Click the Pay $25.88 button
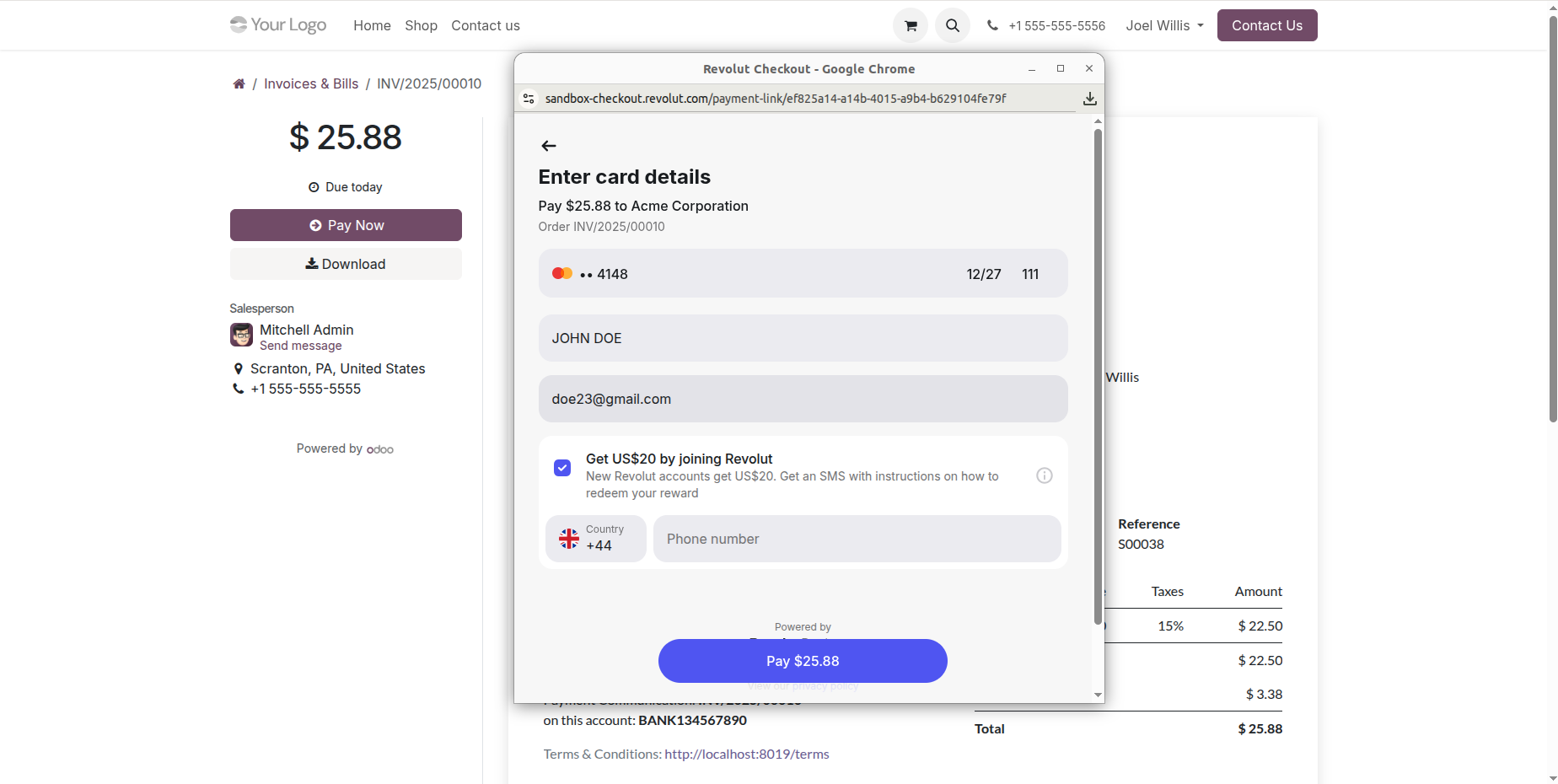1558x784 pixels. coord(803,661)
